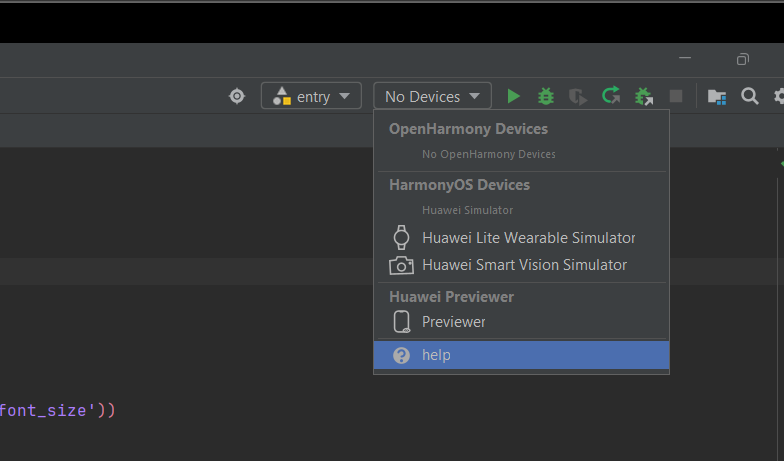This screenshot has height=461, width=784.
Task: Click the 'Huawei Previewer' header
Action: (452, 297)
